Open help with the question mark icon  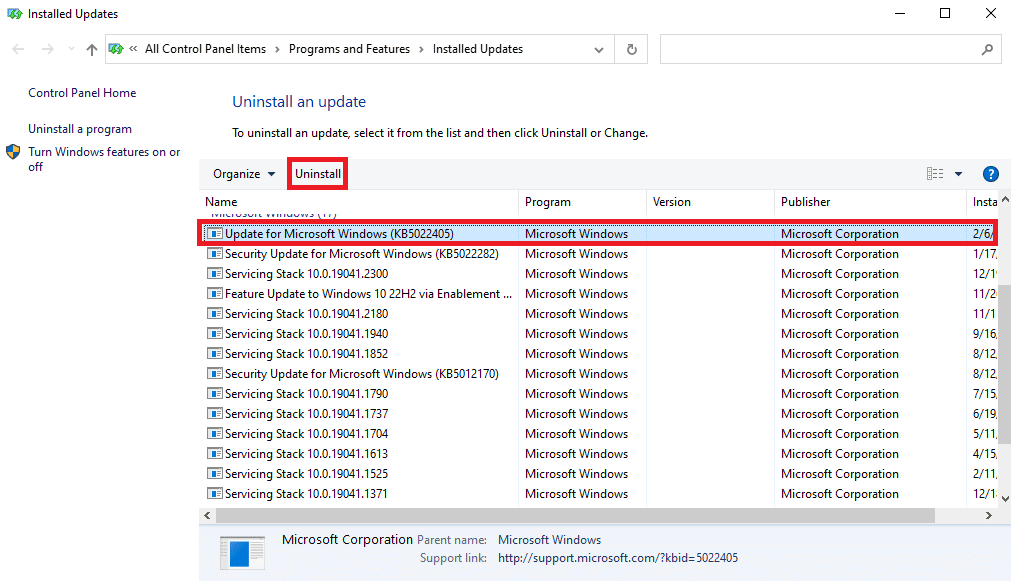click(x=990, y=174)
